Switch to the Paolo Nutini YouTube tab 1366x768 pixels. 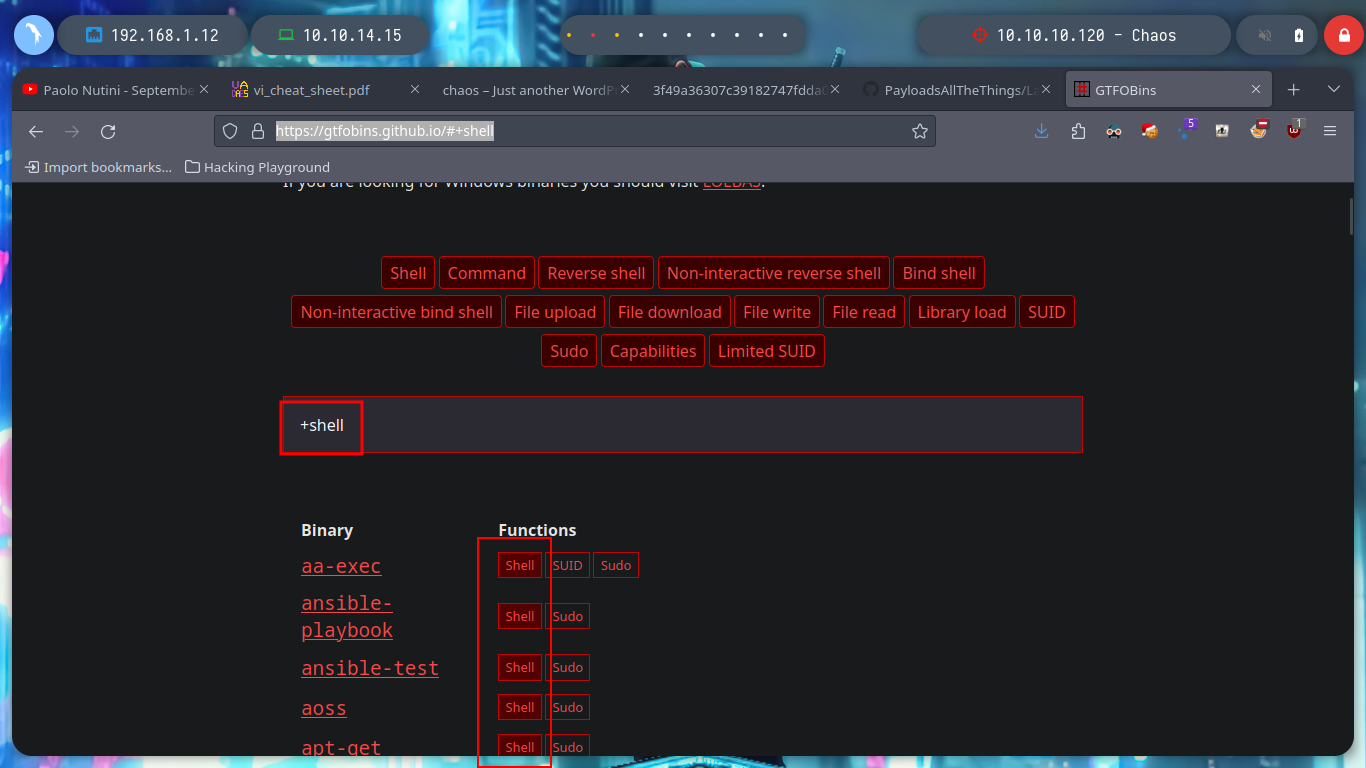click(x=116, y=90)
